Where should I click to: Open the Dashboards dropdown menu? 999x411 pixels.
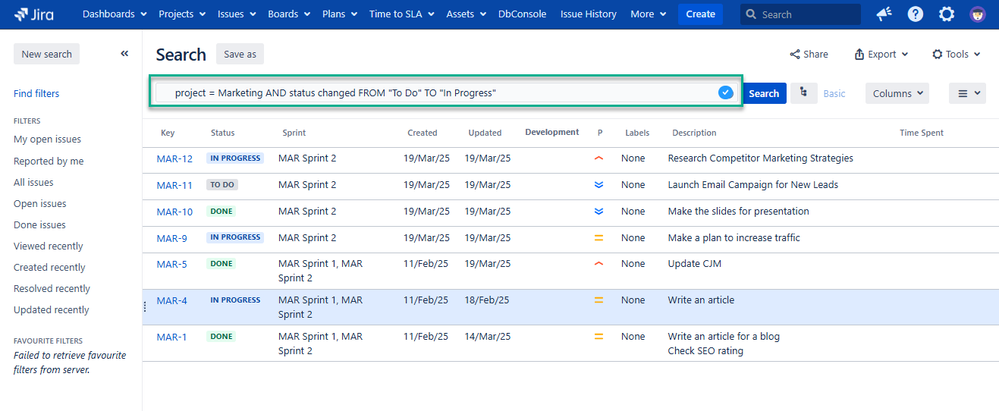(115, 14)
